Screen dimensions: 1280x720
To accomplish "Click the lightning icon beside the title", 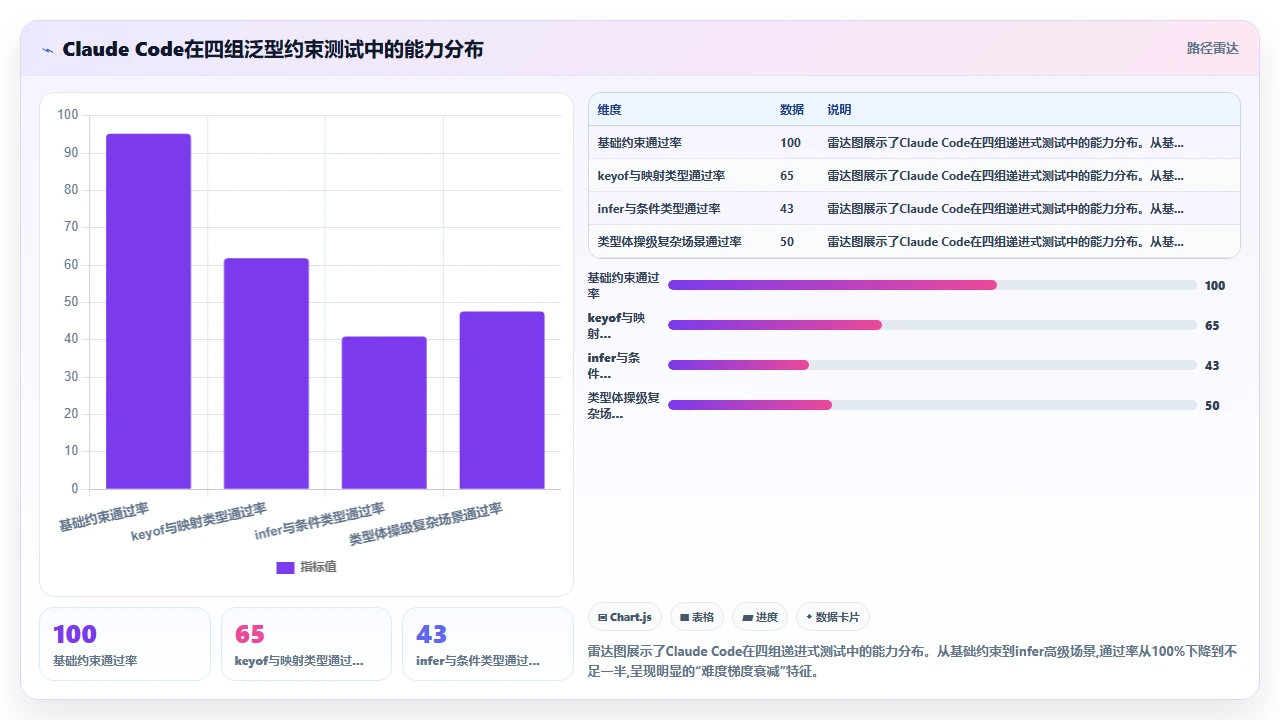I will coord(48,49).
